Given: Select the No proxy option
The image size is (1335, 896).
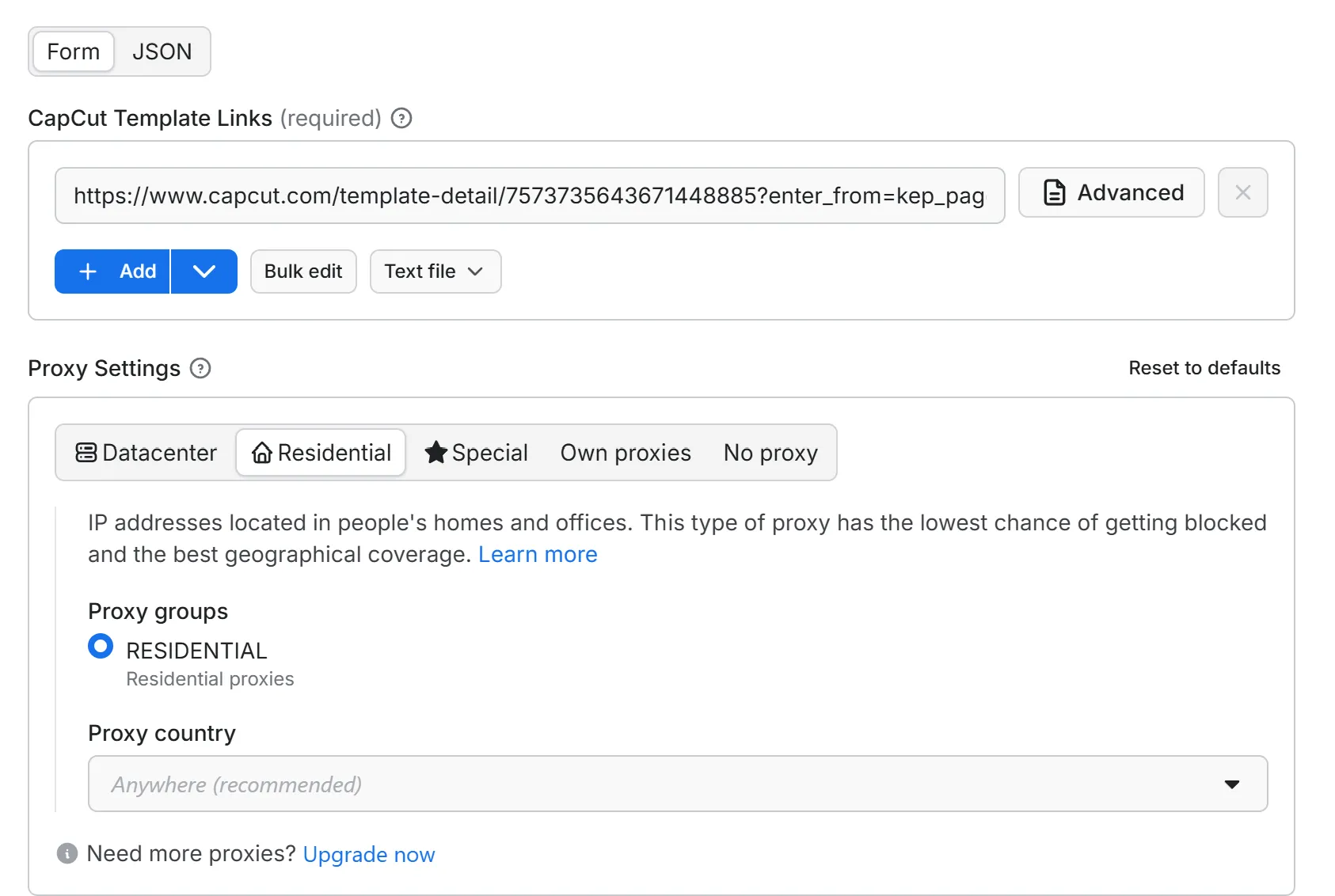Looking at the screenshot, I should click(770, 453).
